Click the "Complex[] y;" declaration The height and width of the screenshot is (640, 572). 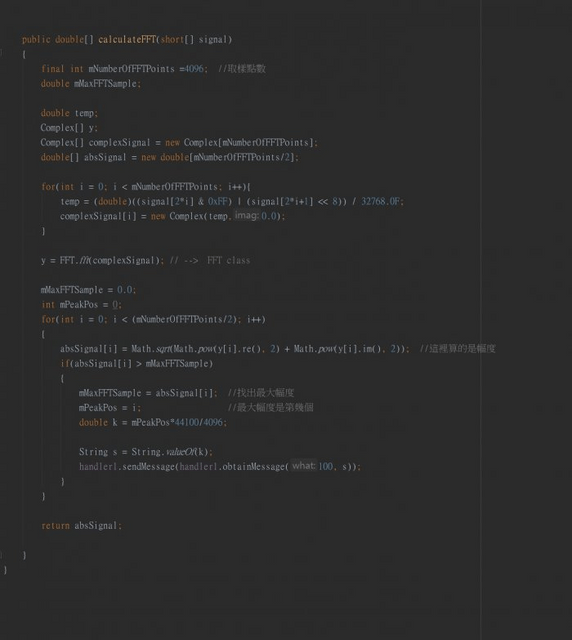coord(69,128)
